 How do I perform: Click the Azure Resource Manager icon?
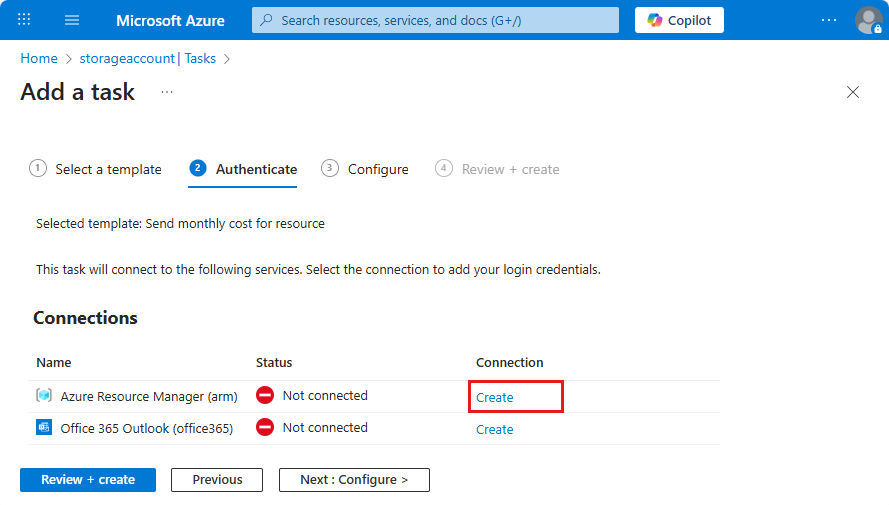pyautogui.click(x=44, y=396)
